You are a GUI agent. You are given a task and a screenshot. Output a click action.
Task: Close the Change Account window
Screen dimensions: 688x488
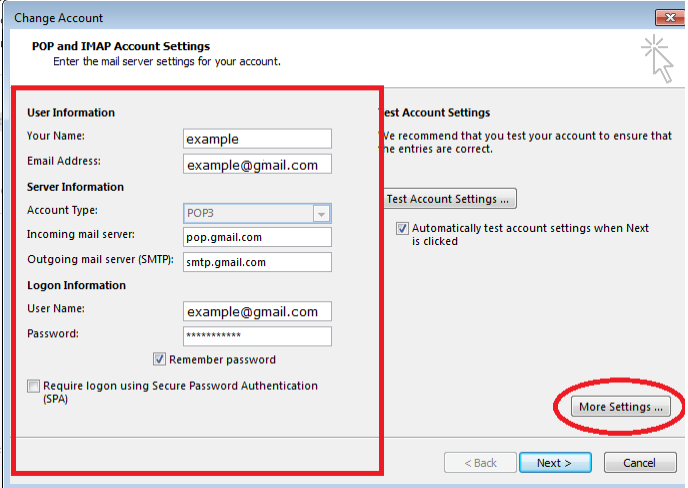(x=670, y=18)
